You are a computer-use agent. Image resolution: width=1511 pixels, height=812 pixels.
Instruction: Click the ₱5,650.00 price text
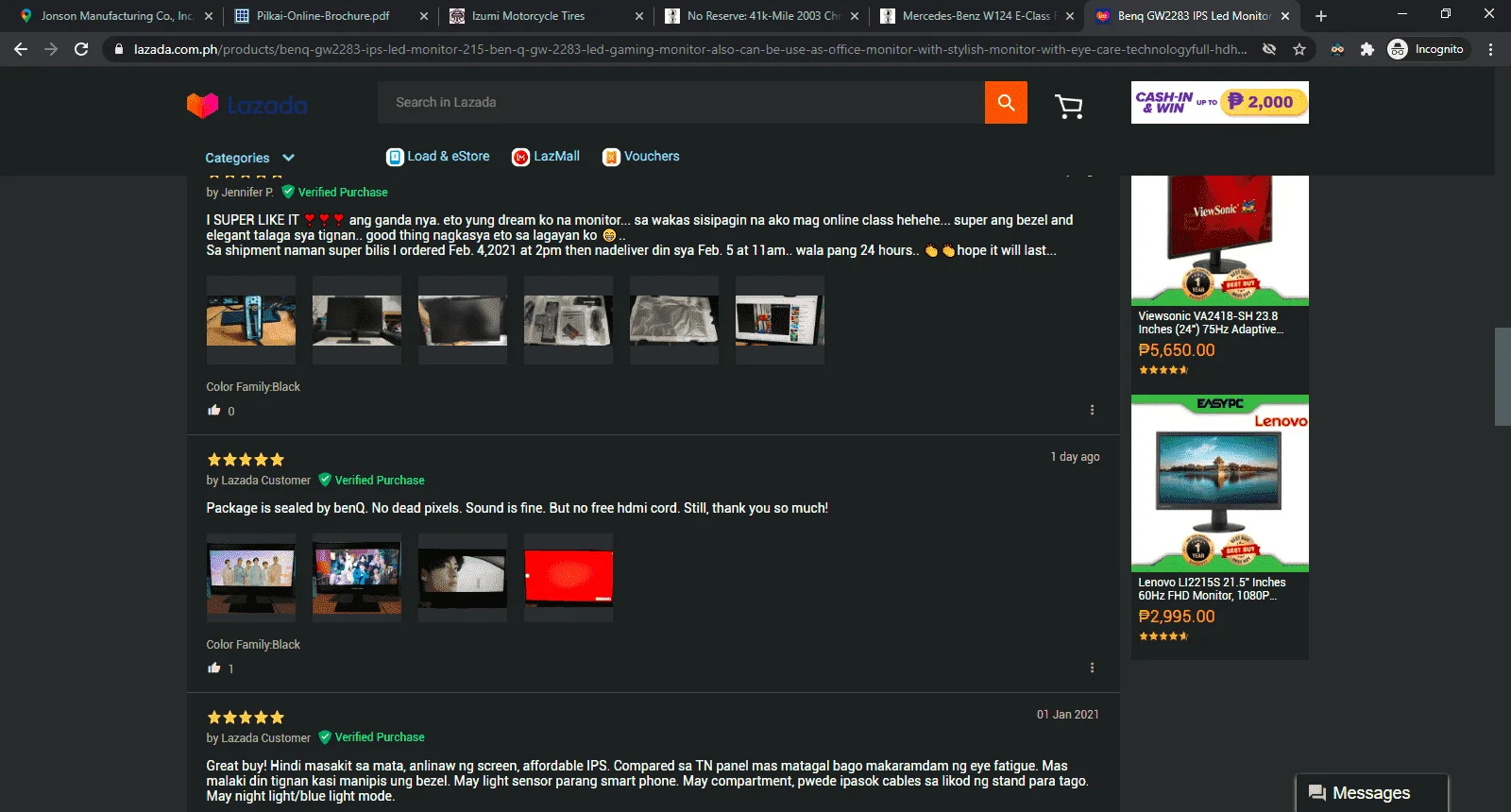click(1177, 350)
